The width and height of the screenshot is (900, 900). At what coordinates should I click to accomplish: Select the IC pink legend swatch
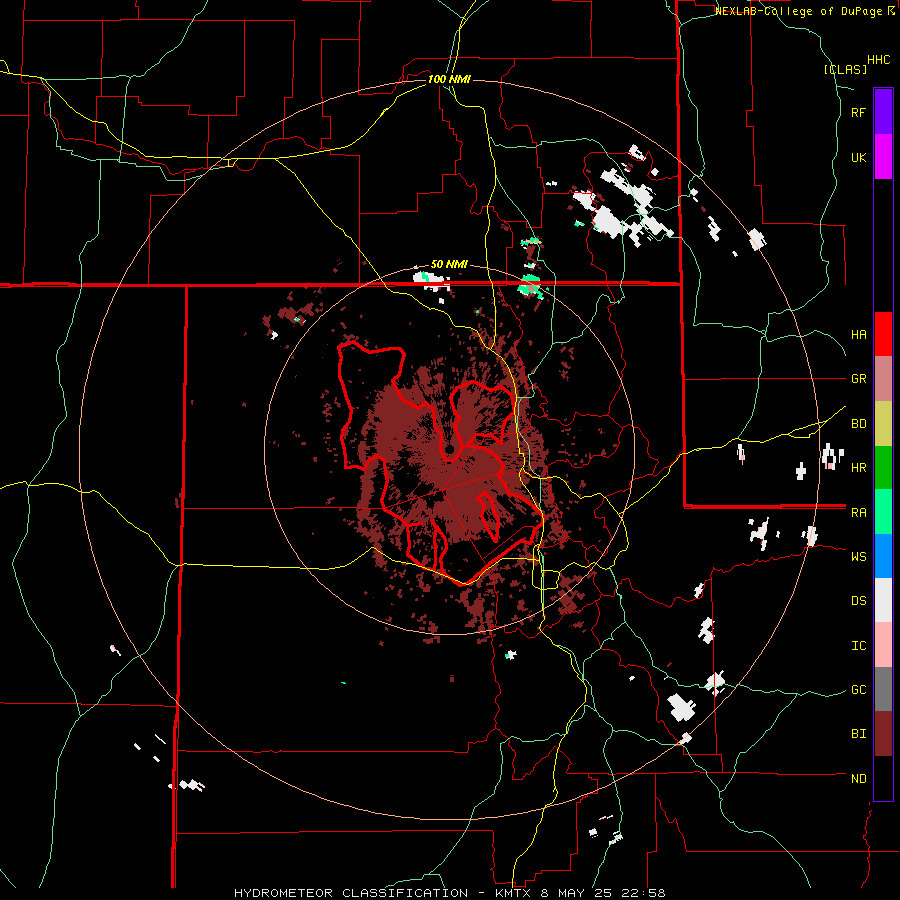883,645
